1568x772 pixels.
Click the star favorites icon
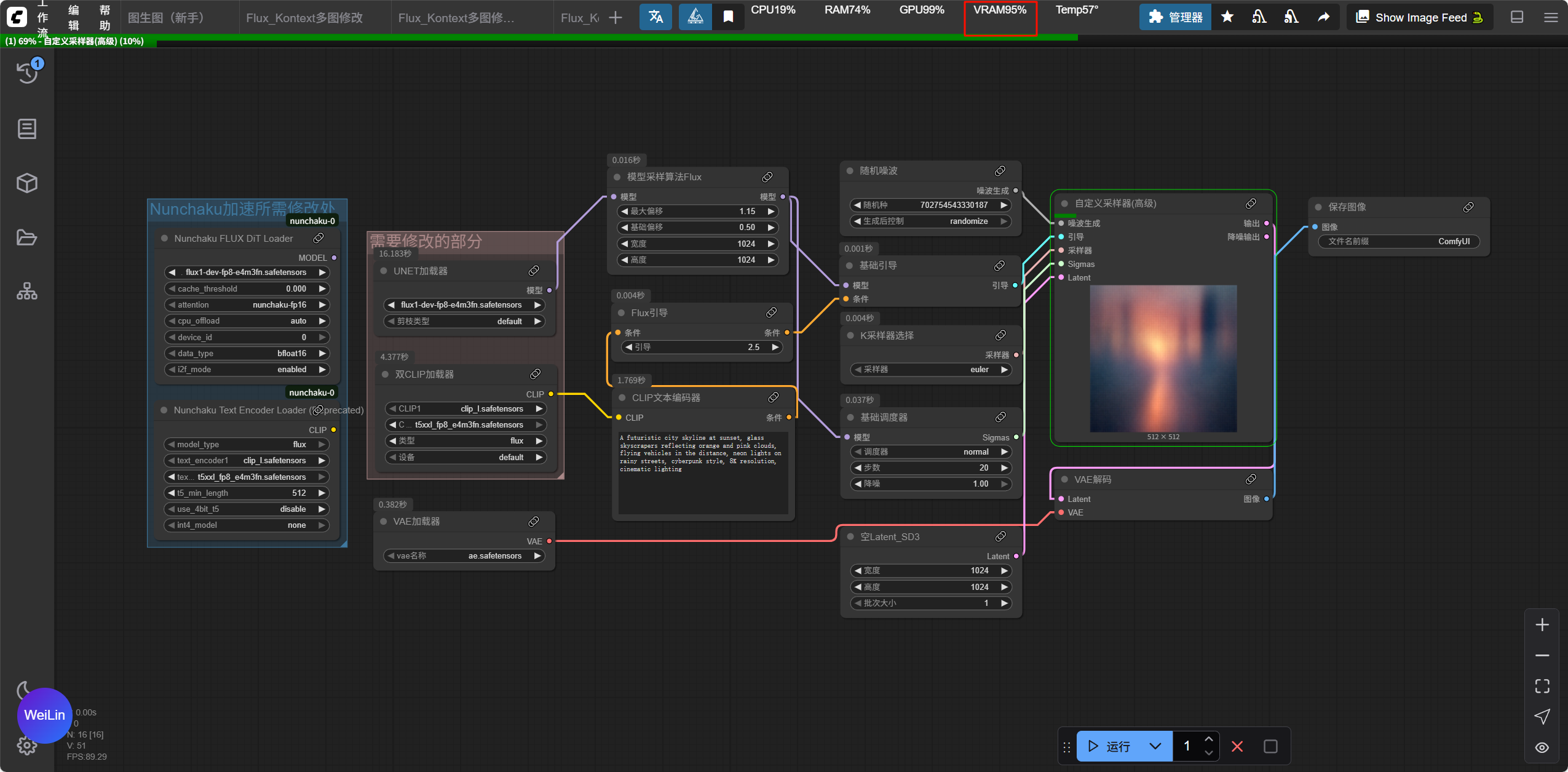(x=1227, y=17)
